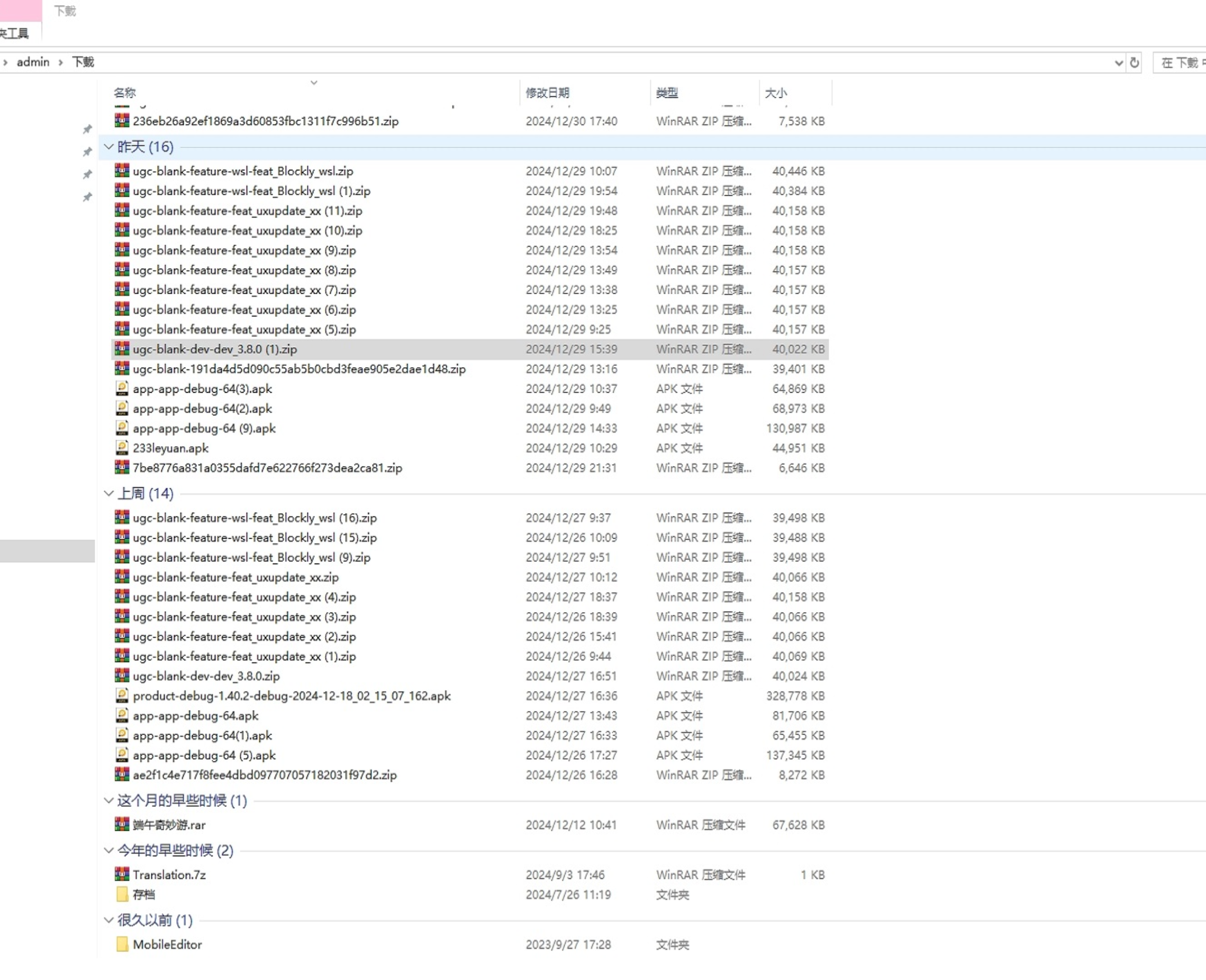Click zip icon of ugc-blank-dev-dev_3.8.0 (1).zip
Viewport: 1206px width, 980px height.
pyautogui.click(x=122, y=349)
